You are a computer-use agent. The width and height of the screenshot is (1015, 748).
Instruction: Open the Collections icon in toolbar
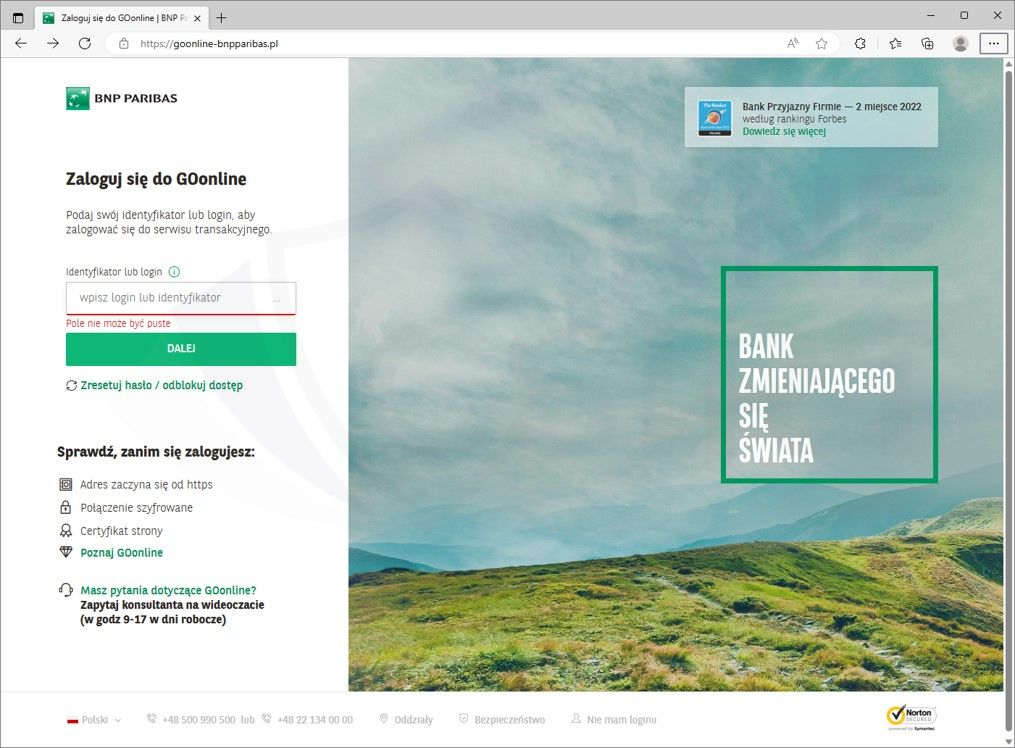coord(927,43)
